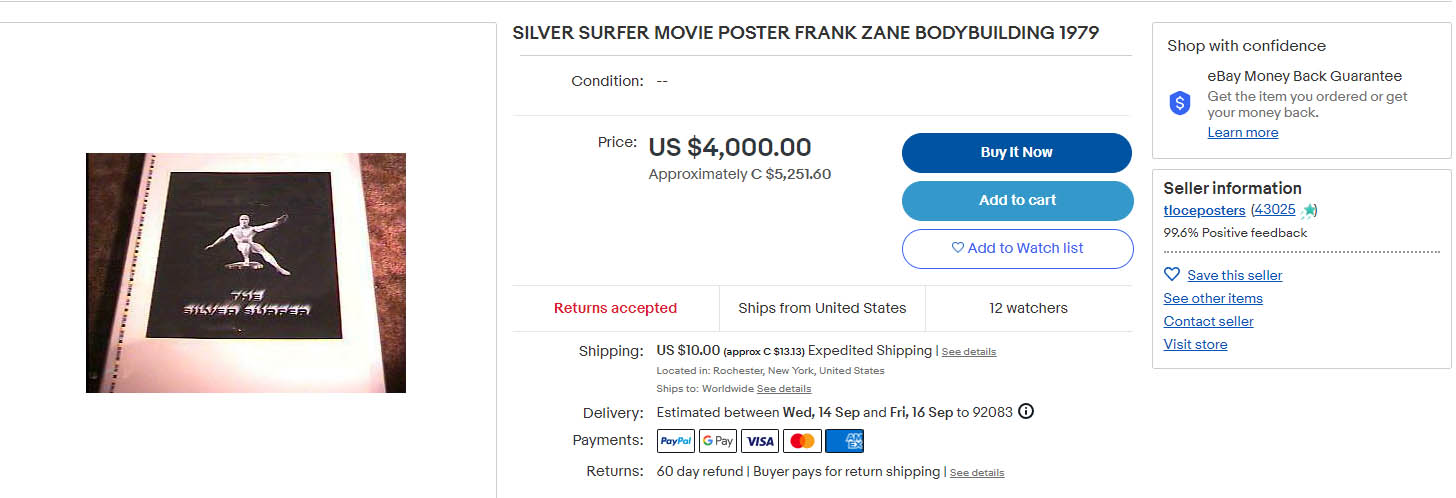Open Learn more about Money Back Guarantee
Image resolution: width=1456 pixels, height=498 pixels.
(x=1242, y=133)
